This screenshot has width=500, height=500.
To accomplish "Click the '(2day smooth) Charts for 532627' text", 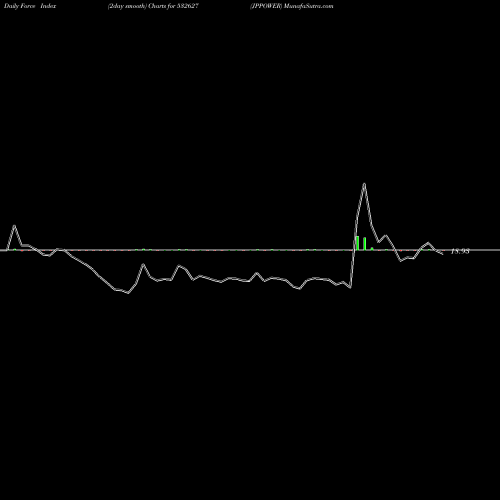I will [153, 6].
